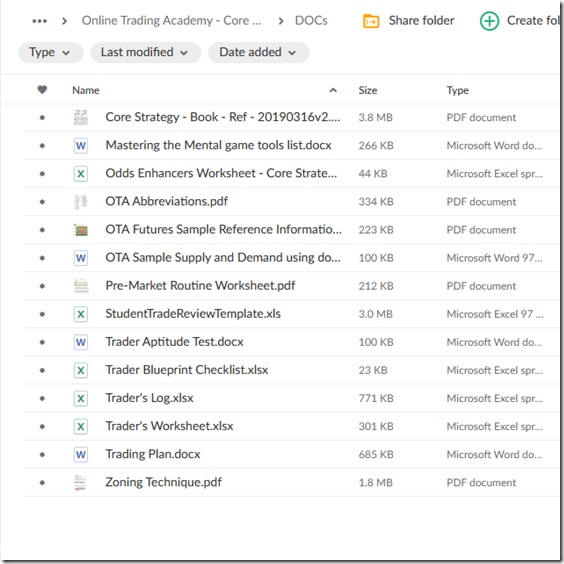The width and height of the screenshot is (564, 564).
Task: Click Word icon for OTA Sample Supply and Demand
Action: pos(81,258)
